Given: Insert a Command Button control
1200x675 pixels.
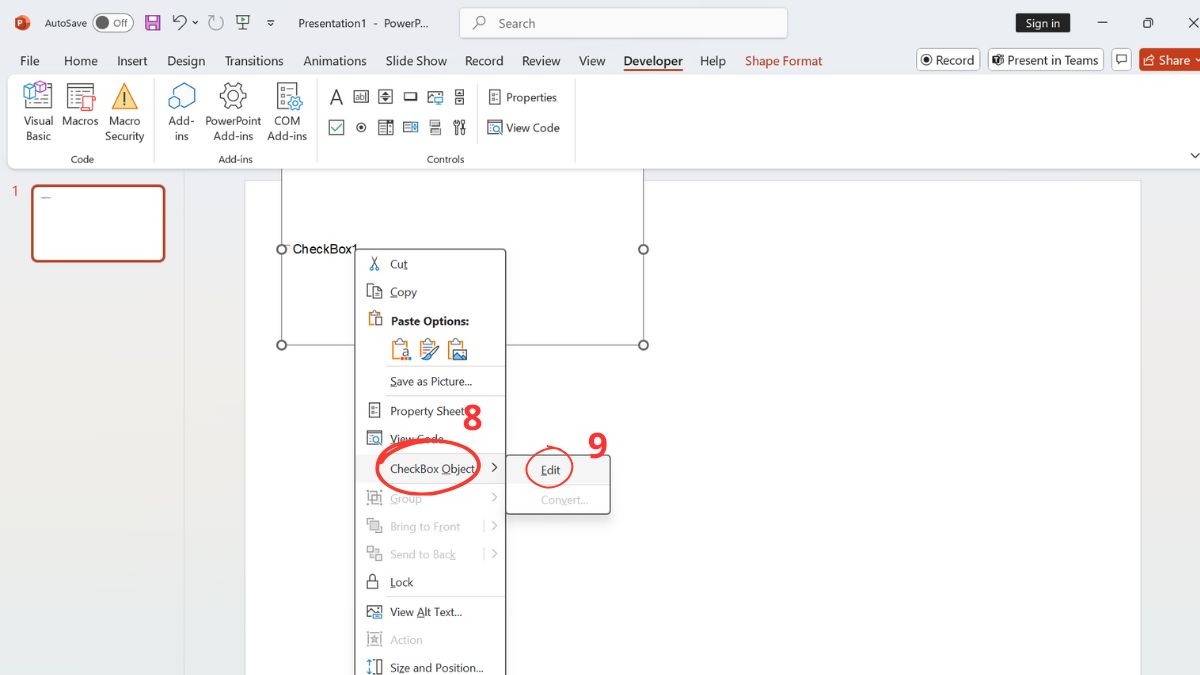Looking at the screenshot, I should pos(410,96).
